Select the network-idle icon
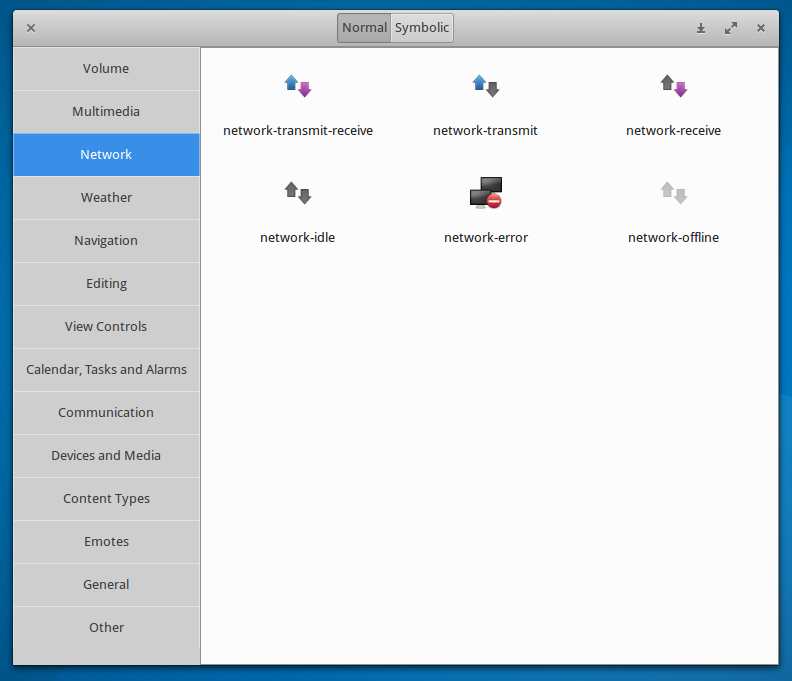The height and width of the screenshot is (681, 792). [298, 193]
